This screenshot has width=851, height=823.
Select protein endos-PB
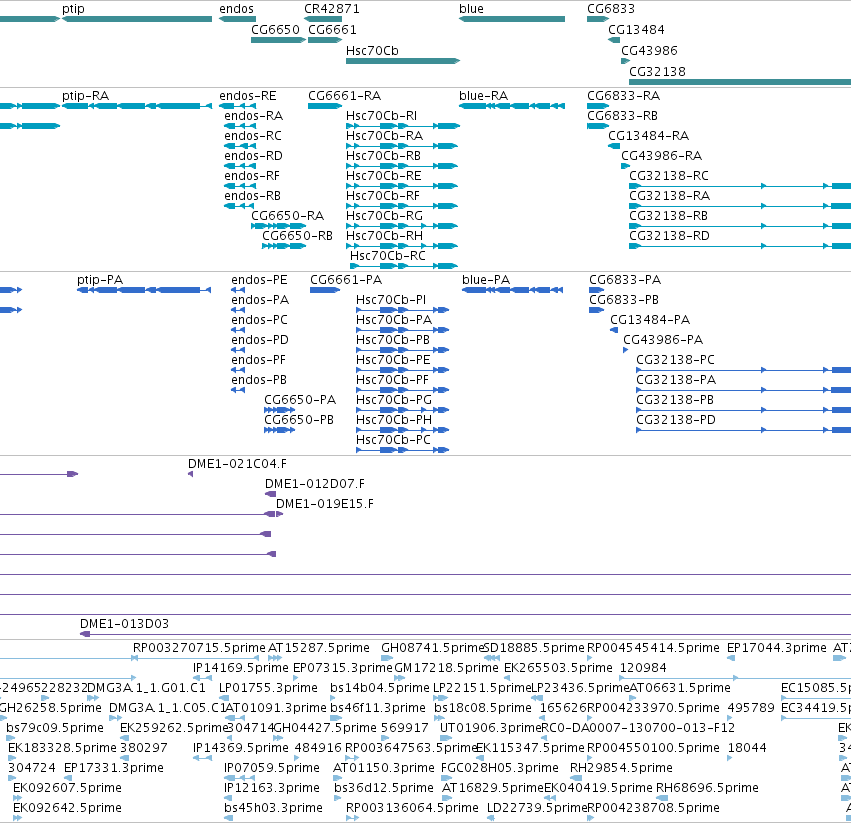(259, 380)
